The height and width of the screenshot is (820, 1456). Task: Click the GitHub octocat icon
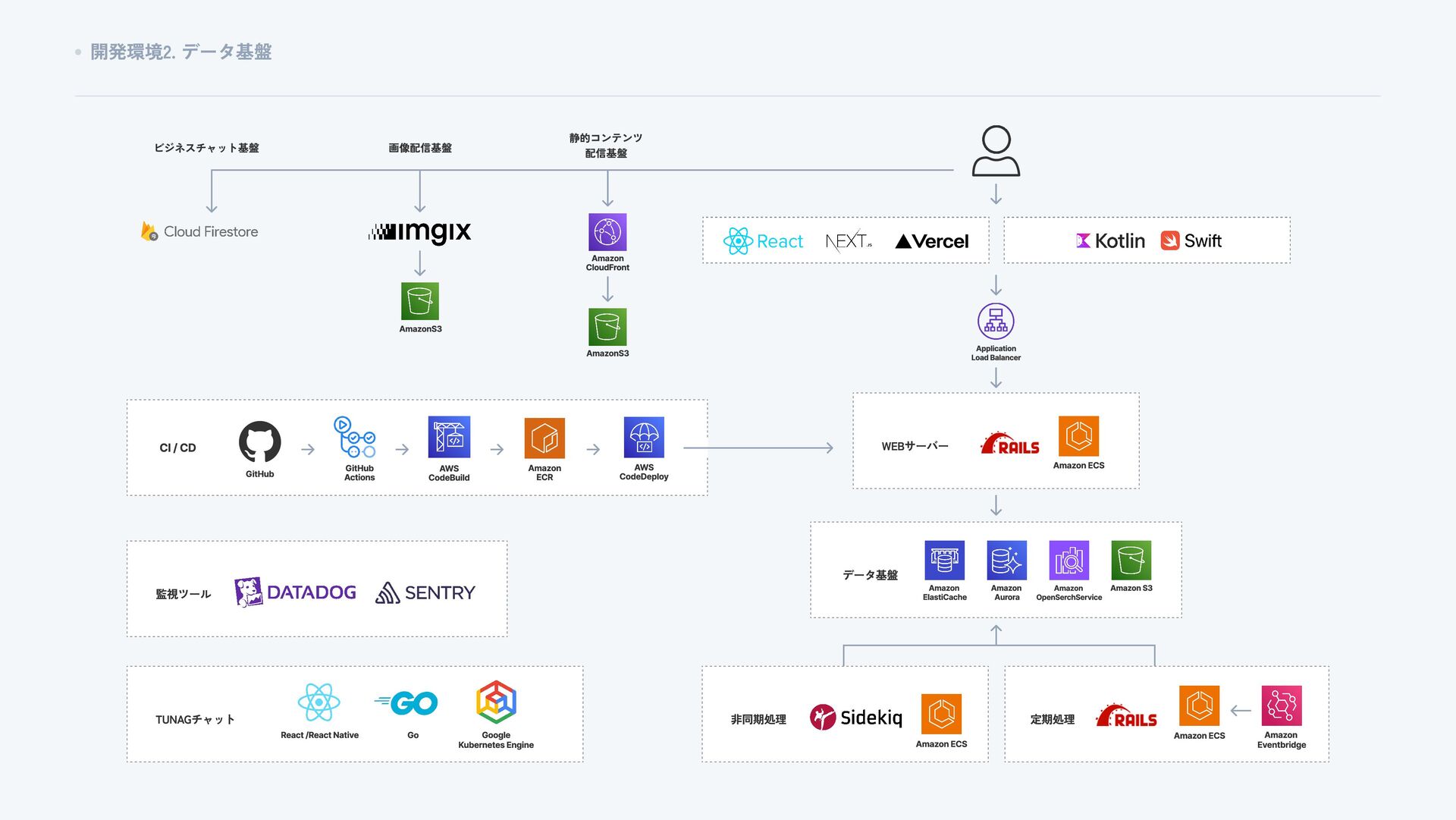[259, 442]
